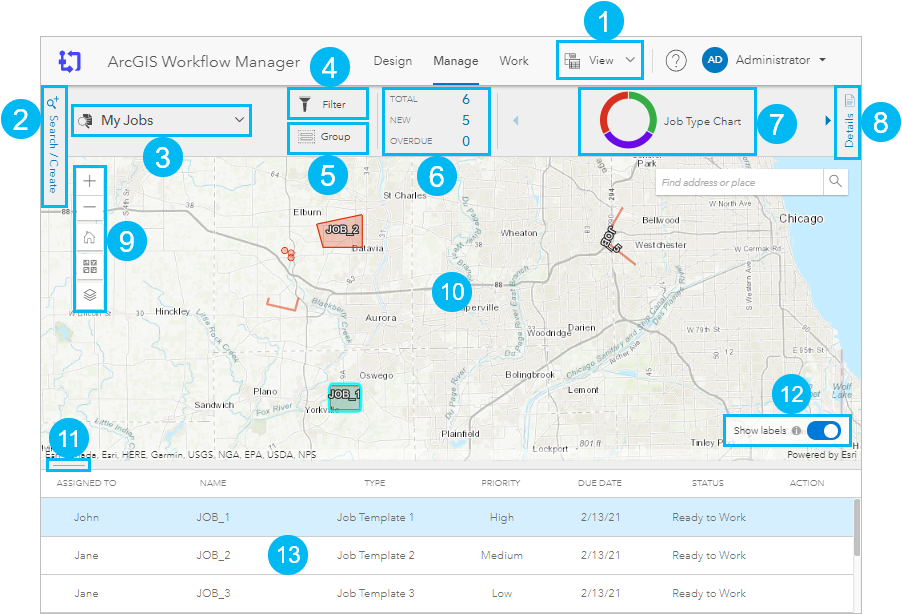
Task: Expand the View dropdown
Action: coord(599,60)
